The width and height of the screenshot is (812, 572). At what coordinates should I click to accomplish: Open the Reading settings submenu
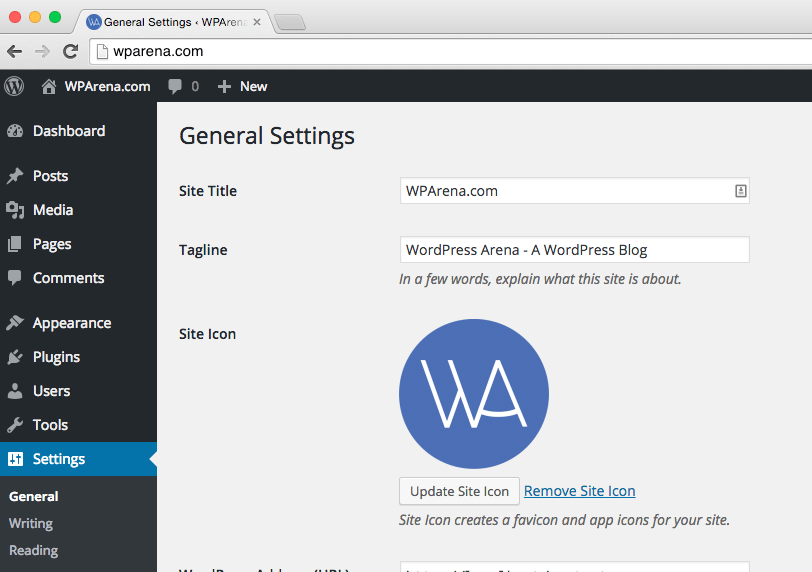34,550
